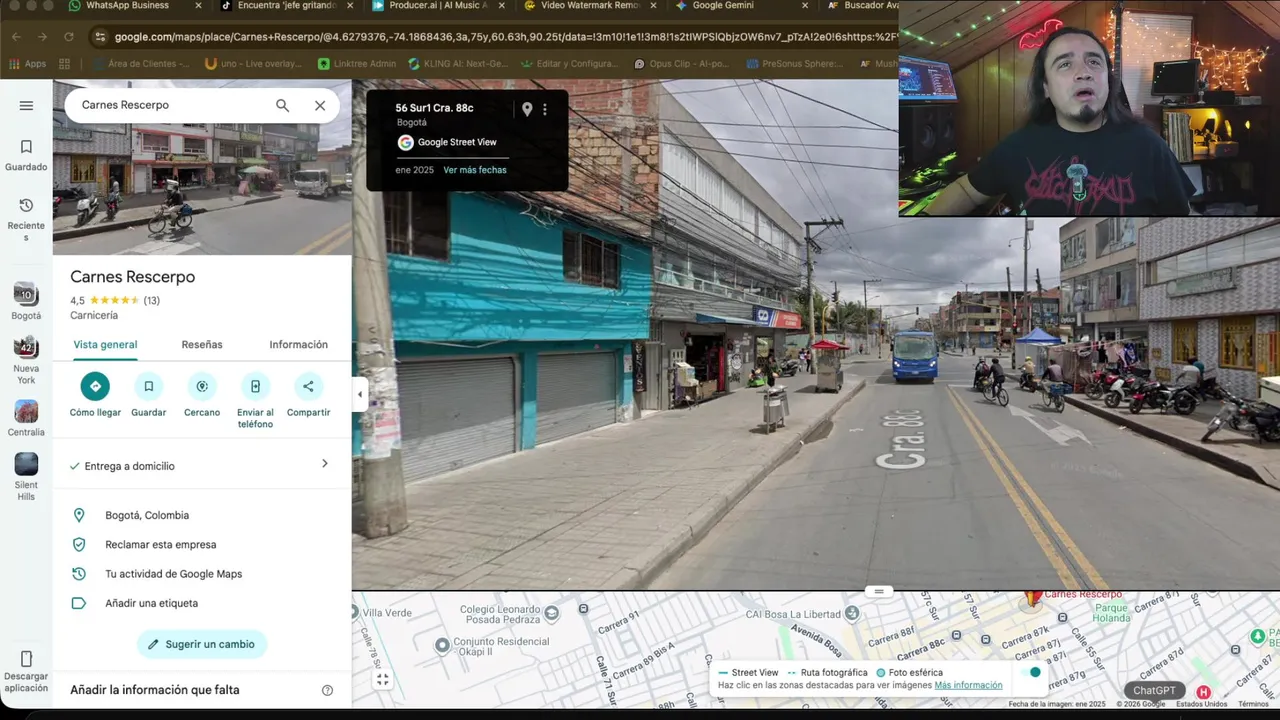Click the Conjunto Residencial Okapi II marker
Image resolution: width=1280 pixels, height=720 pixels.
click(442, 646)
